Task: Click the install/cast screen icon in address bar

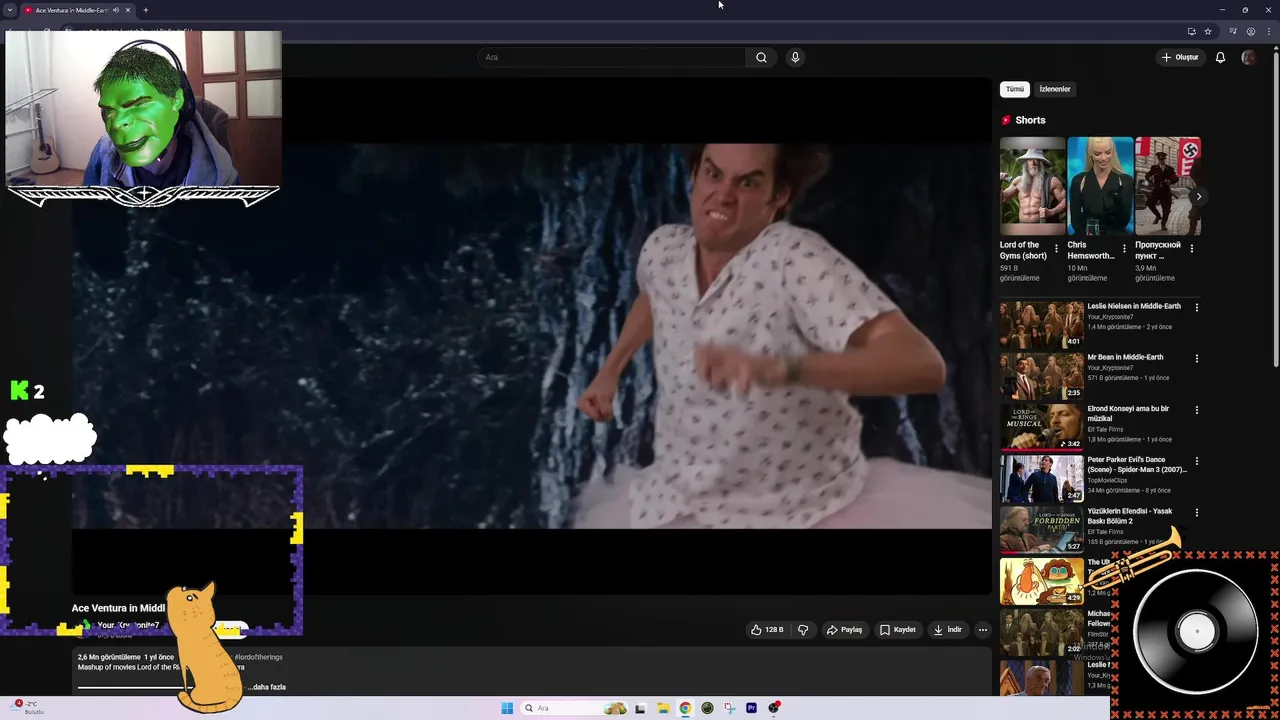Action: pos(1191,31)
